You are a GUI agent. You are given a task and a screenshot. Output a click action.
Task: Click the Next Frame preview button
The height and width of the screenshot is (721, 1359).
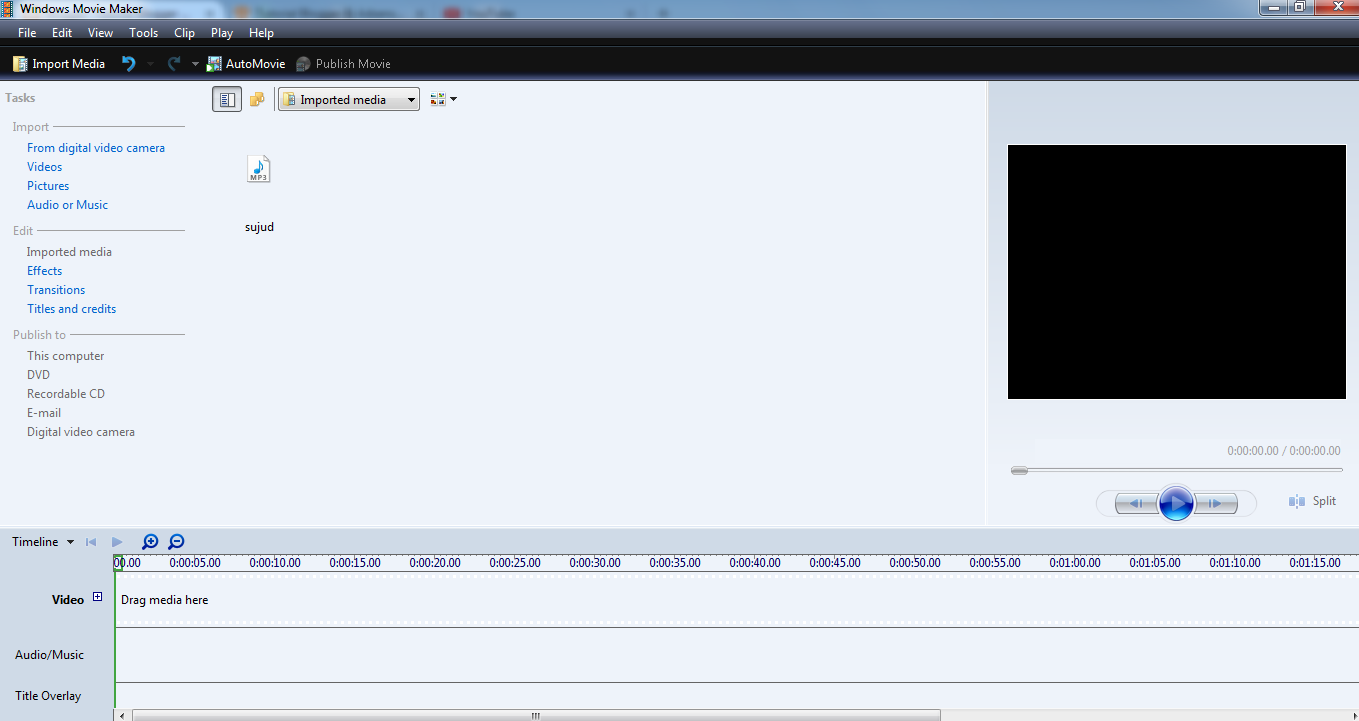[1217, 504]
